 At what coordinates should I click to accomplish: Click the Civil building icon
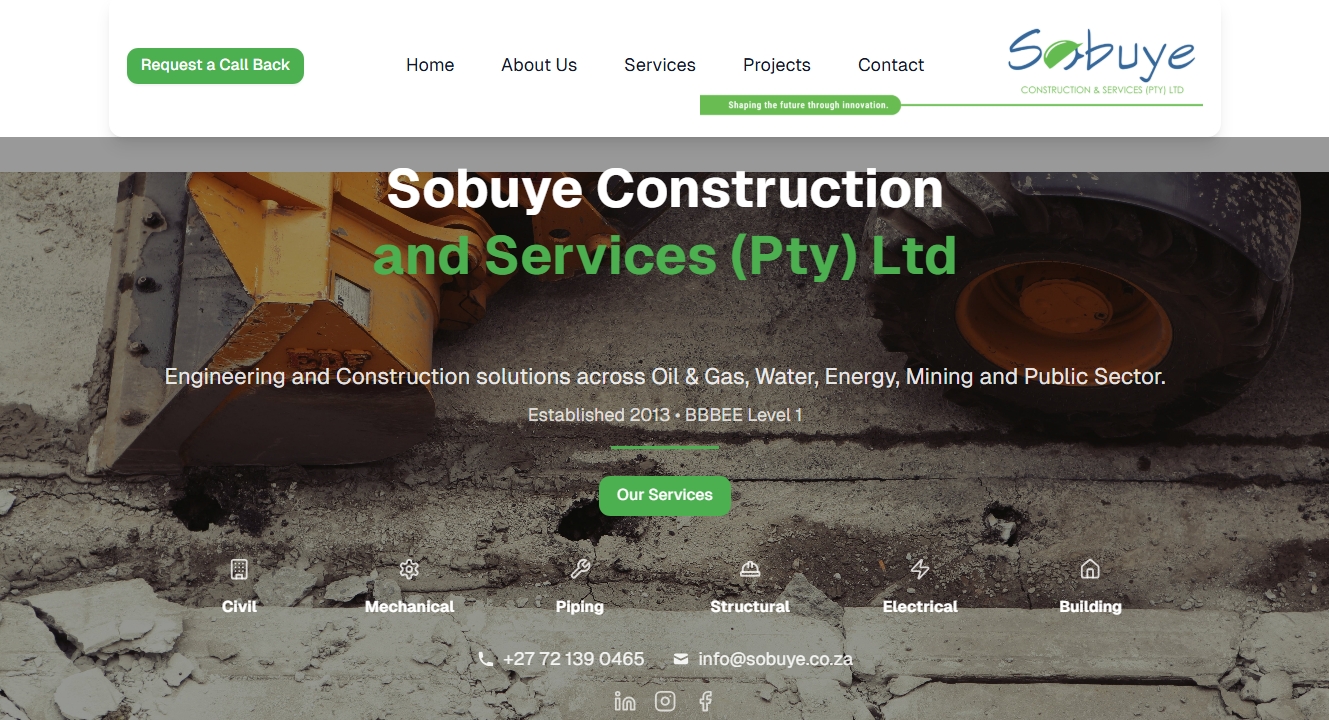pyautogui.click(x=239, y=570)
